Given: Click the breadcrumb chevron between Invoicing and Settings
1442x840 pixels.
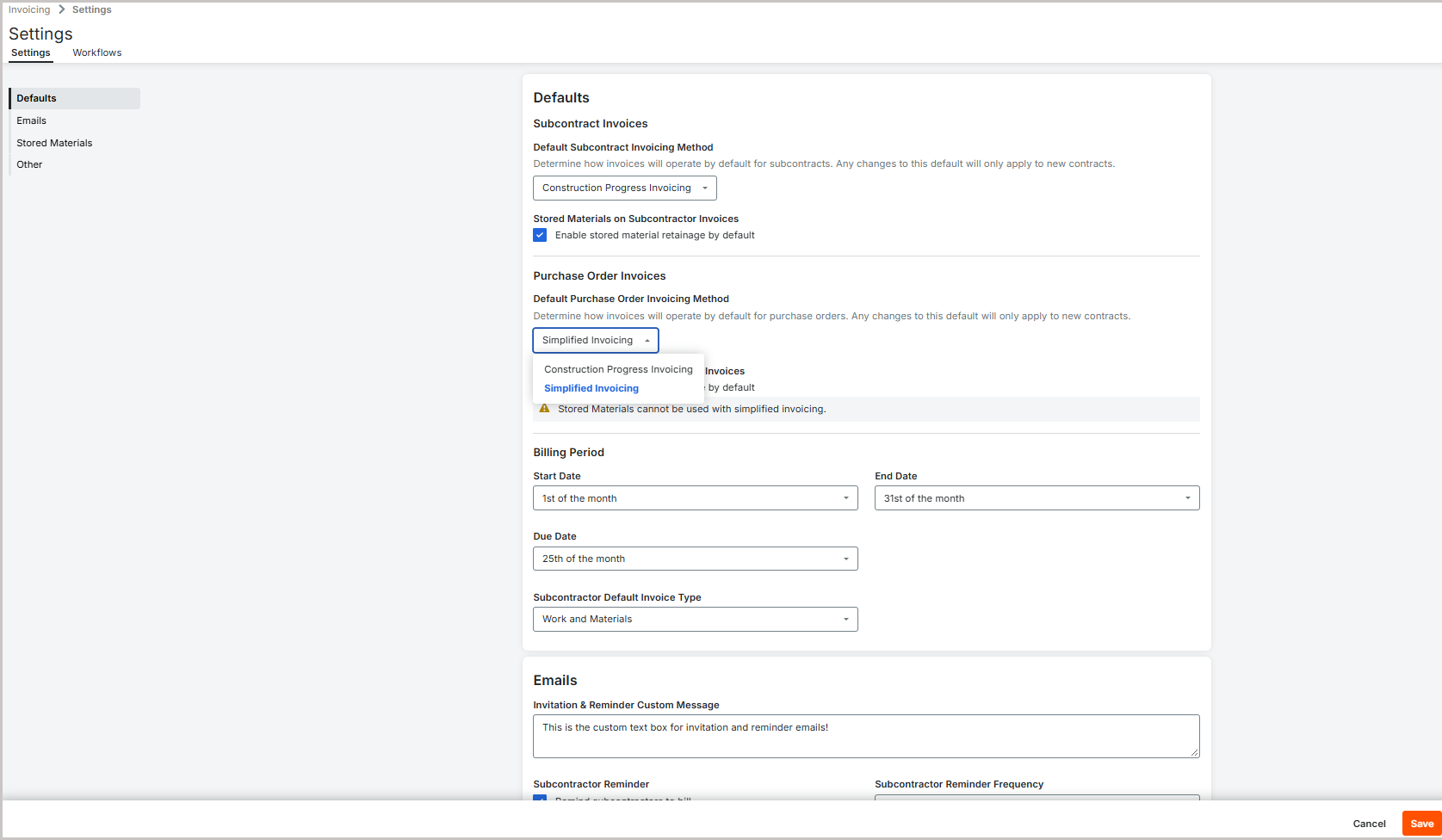Looking at the screenshot, I should [62, 9].
